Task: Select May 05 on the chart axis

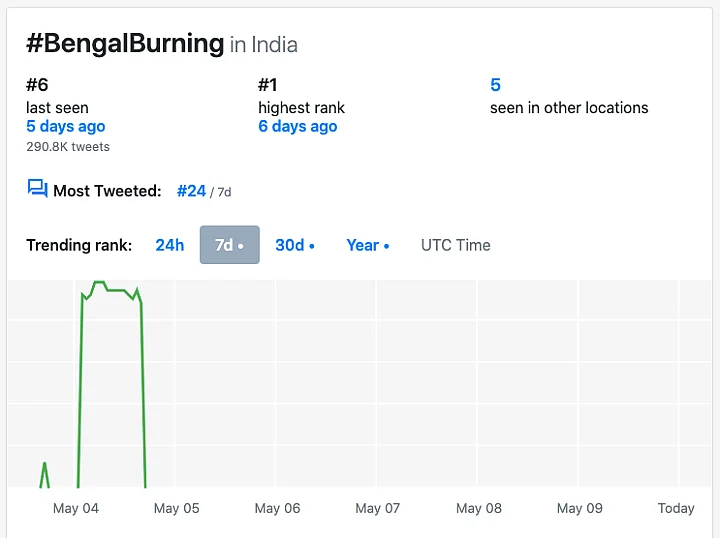Action: click(176, 508)
